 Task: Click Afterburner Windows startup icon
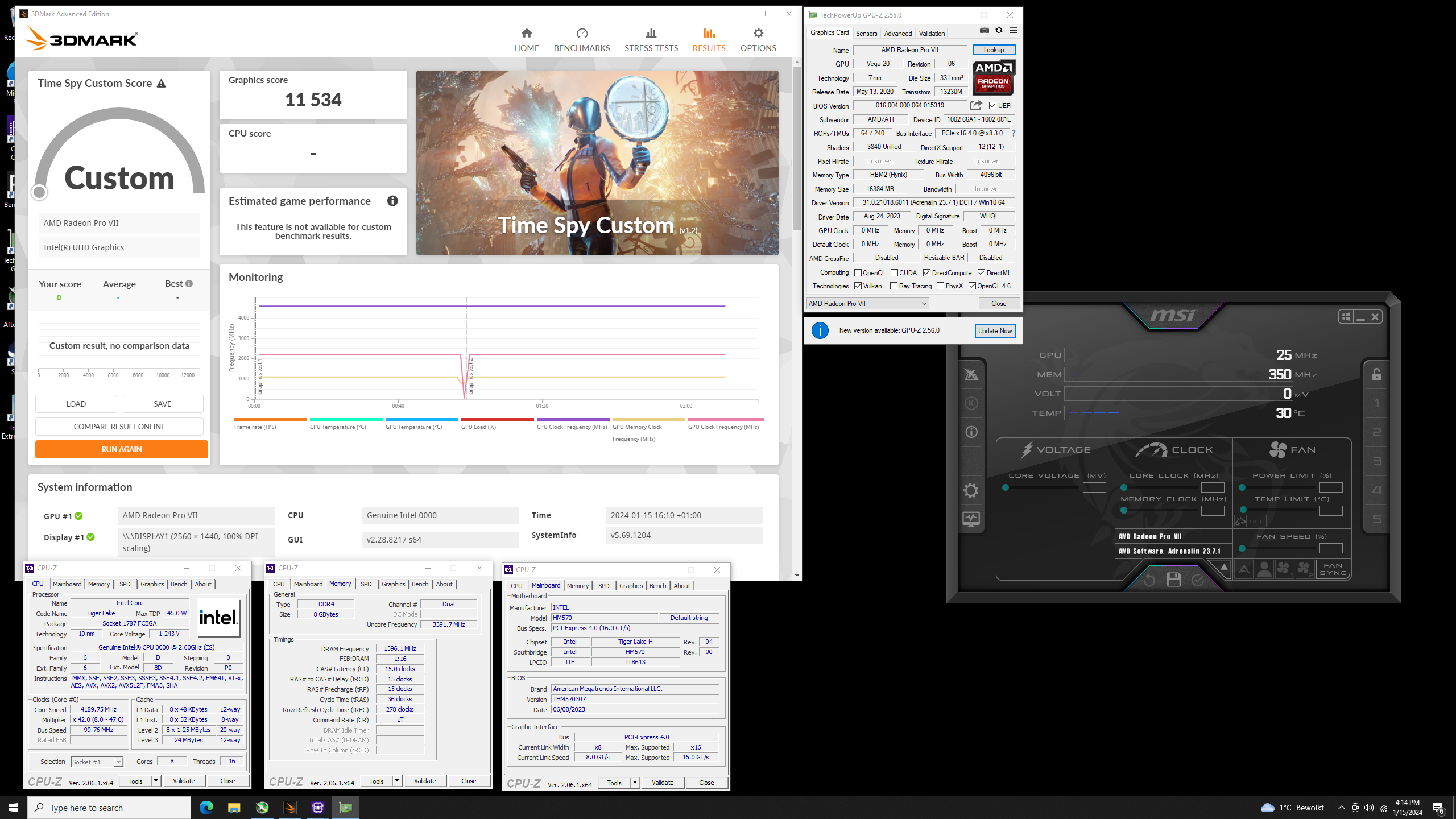[x=1346, y=317]
